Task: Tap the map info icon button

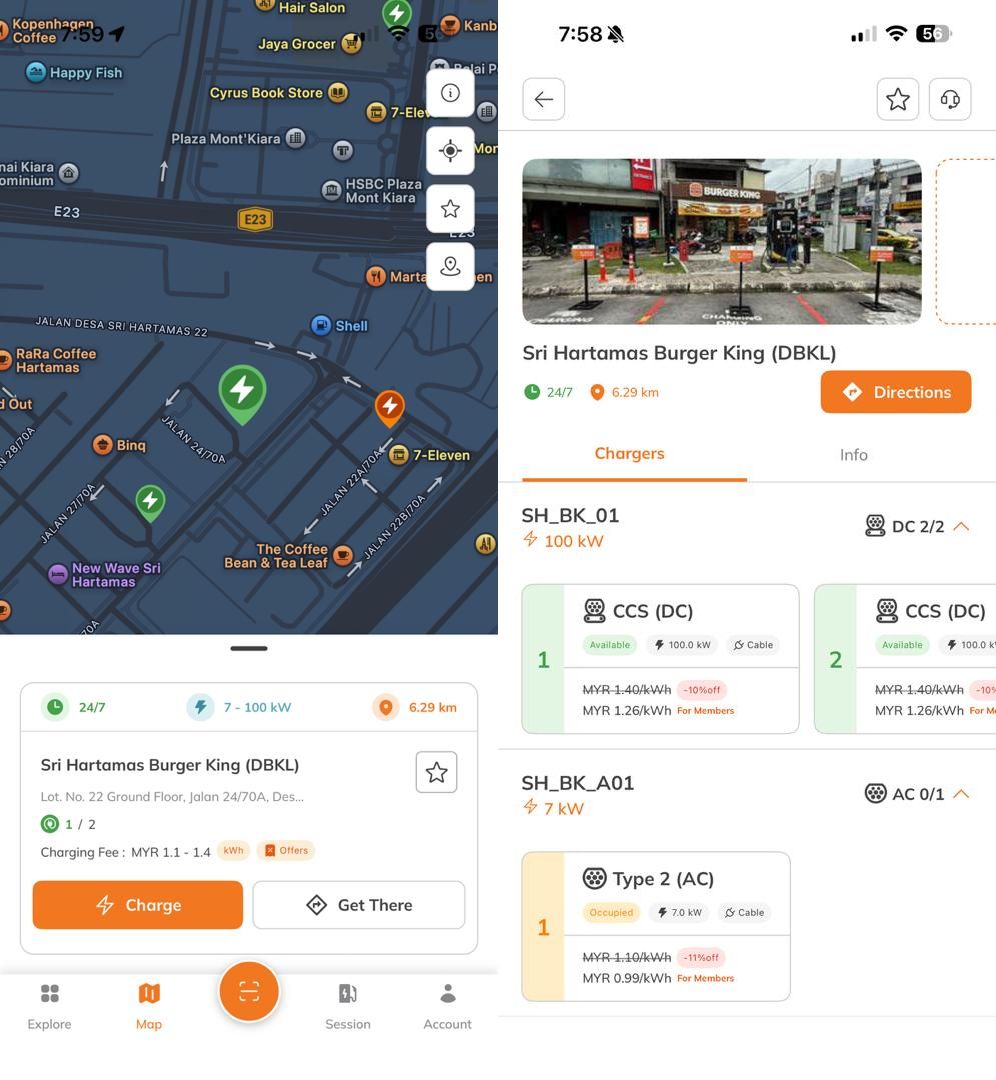Action: coord(450,93)
